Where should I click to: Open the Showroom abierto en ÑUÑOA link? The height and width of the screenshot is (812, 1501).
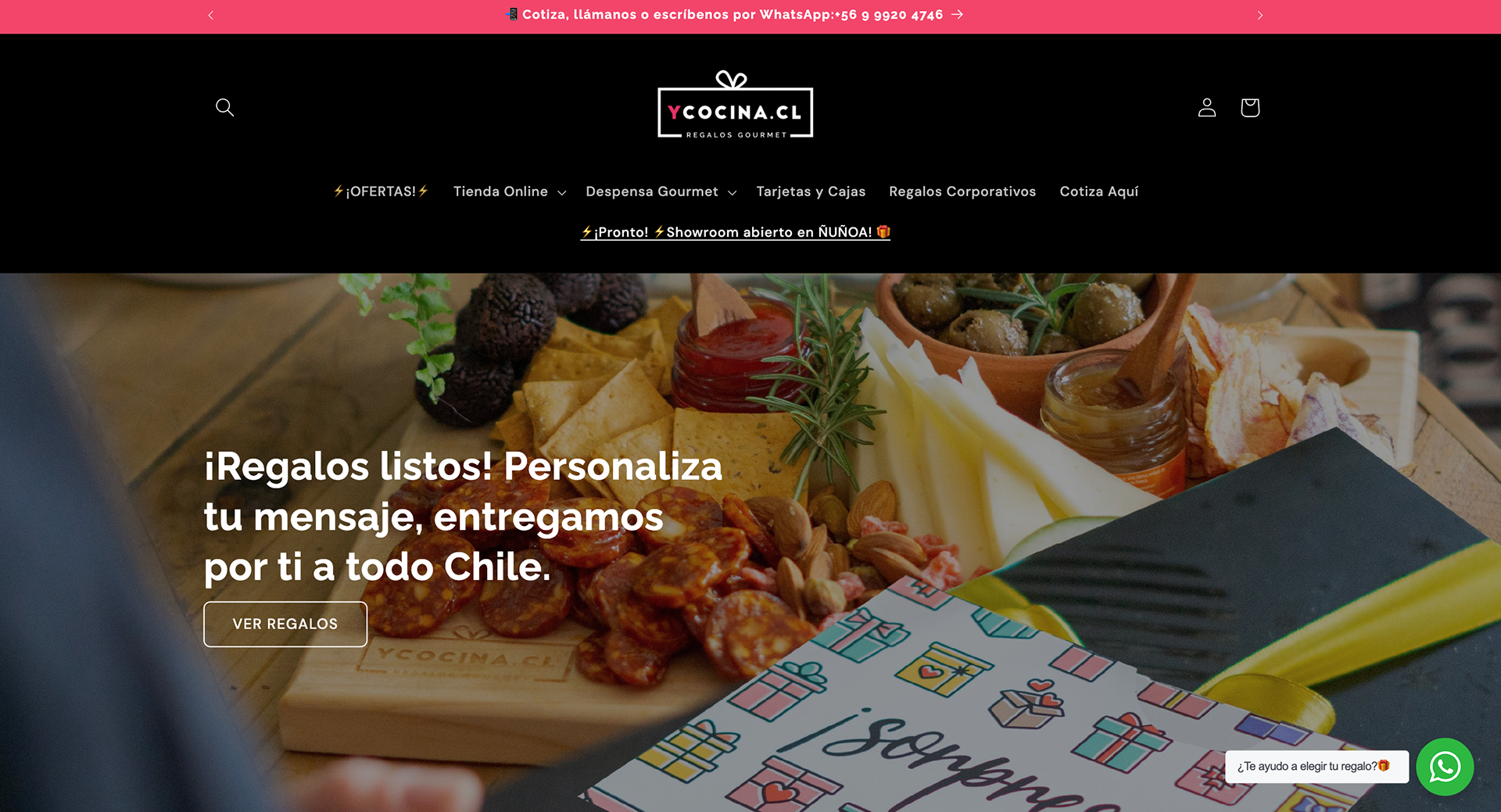point(735,232)
